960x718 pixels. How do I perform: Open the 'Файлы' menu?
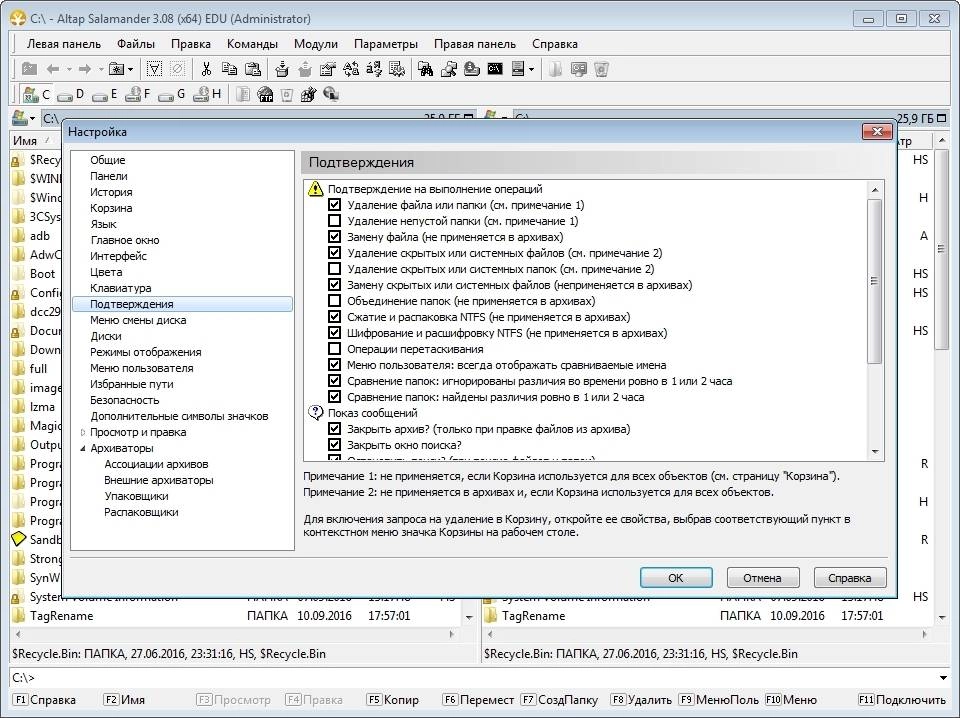(136, 44)
